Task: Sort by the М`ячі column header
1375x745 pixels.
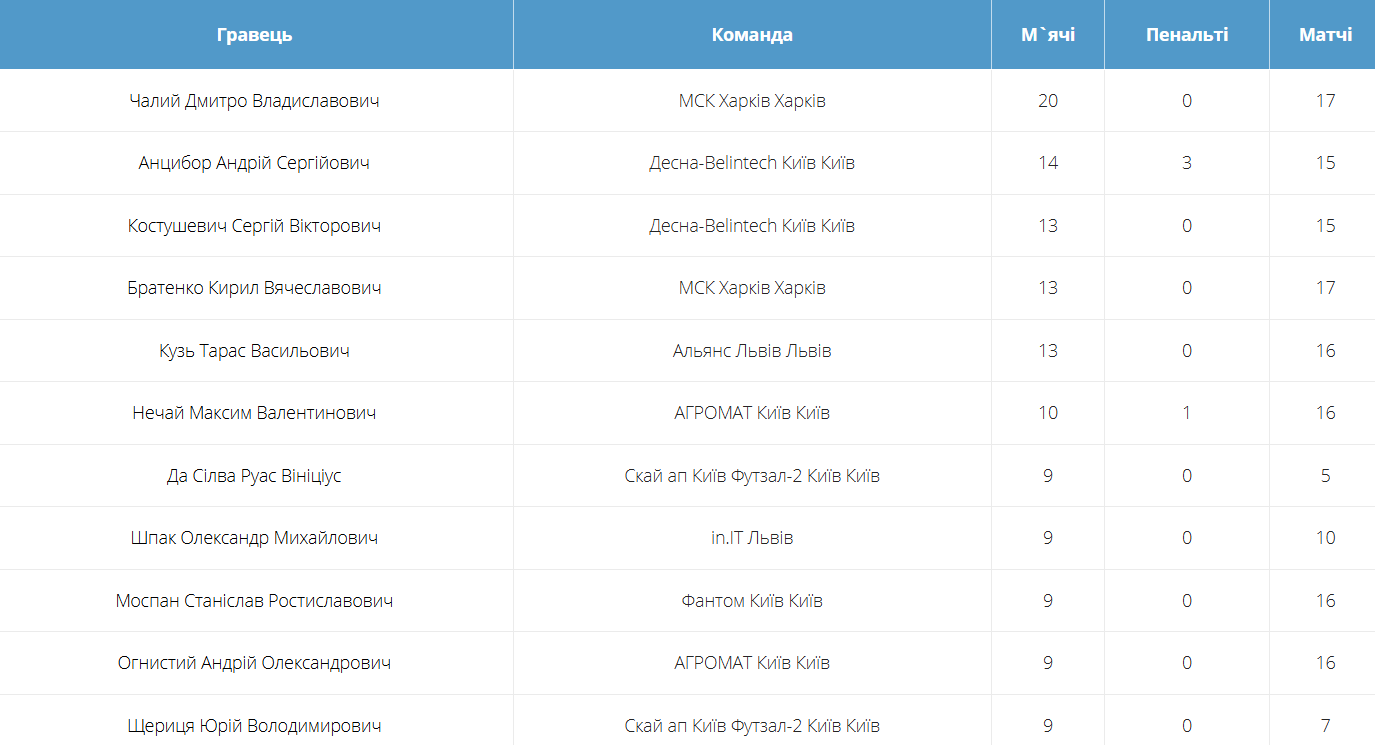Action: [x=1047, y=35]
